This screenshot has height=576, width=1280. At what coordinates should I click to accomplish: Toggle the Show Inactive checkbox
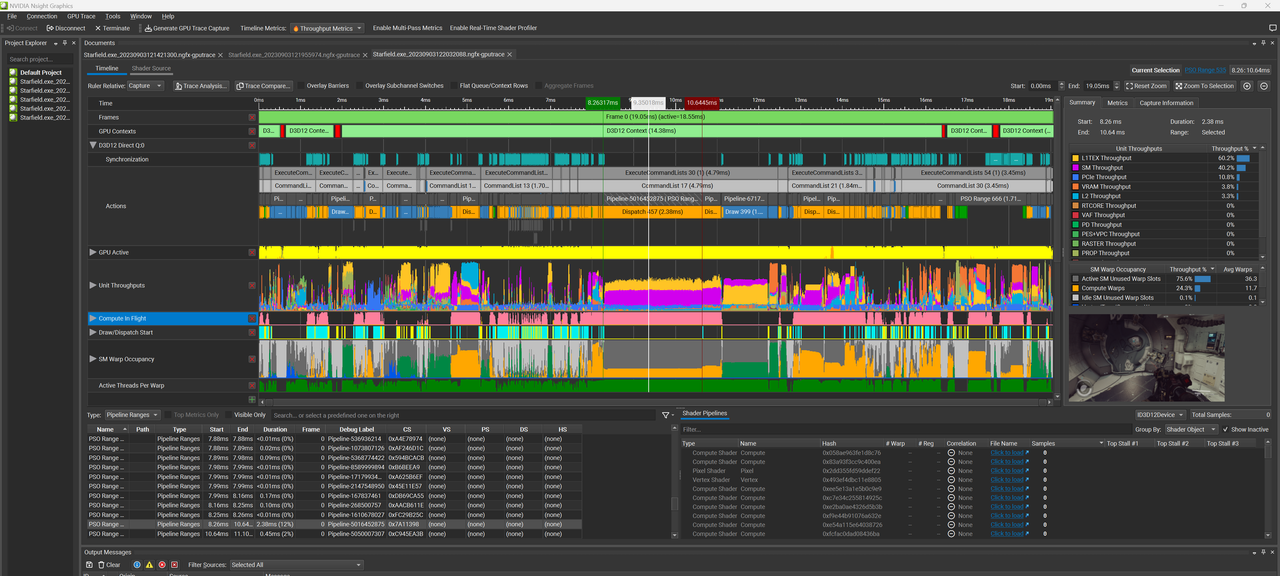(1227, 429)
